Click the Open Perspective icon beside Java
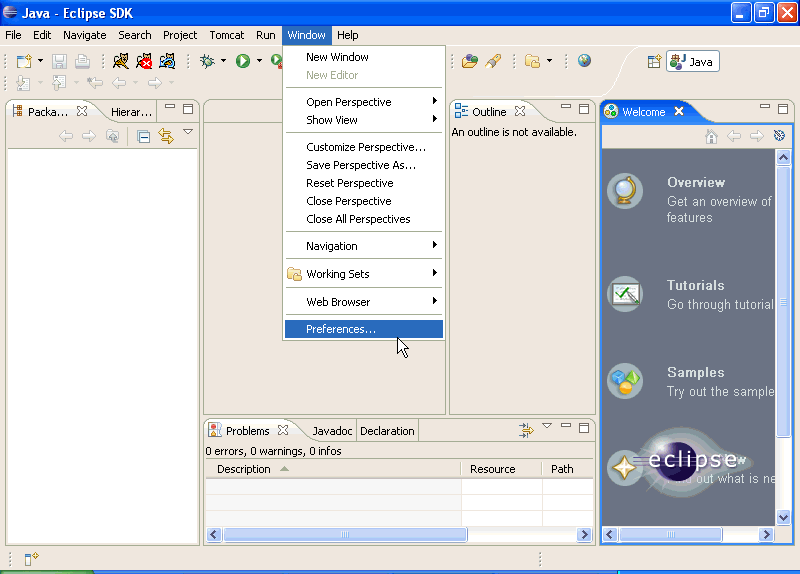The image size is (800, 574). [x=654, y=61]
